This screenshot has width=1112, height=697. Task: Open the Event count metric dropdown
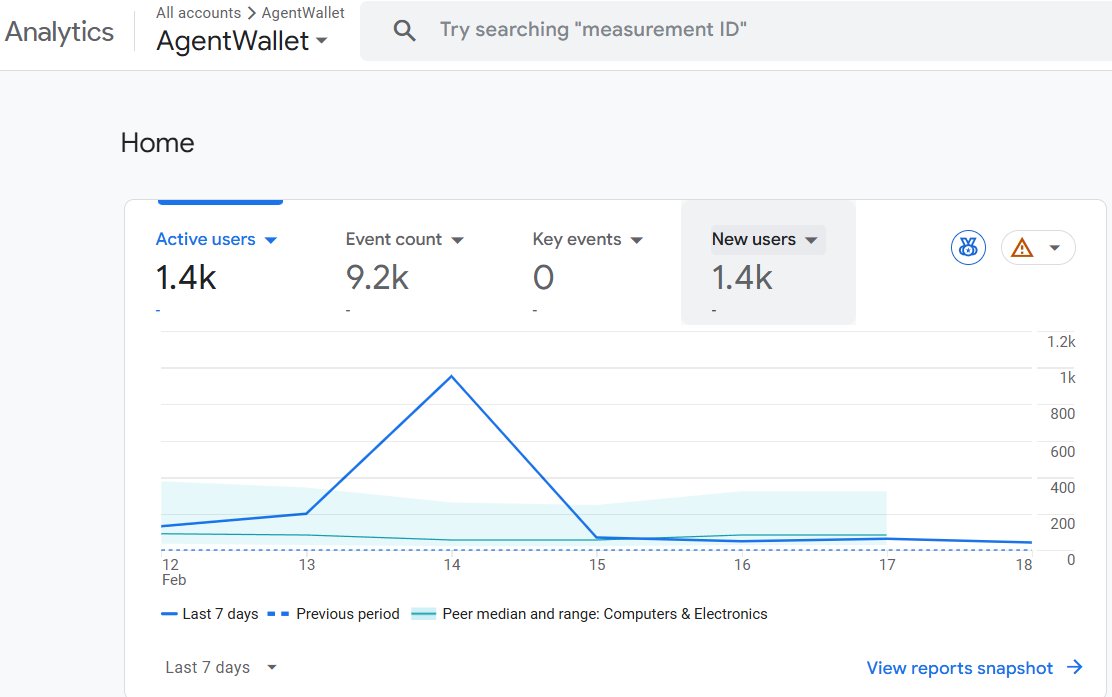[x=457, y=240]
